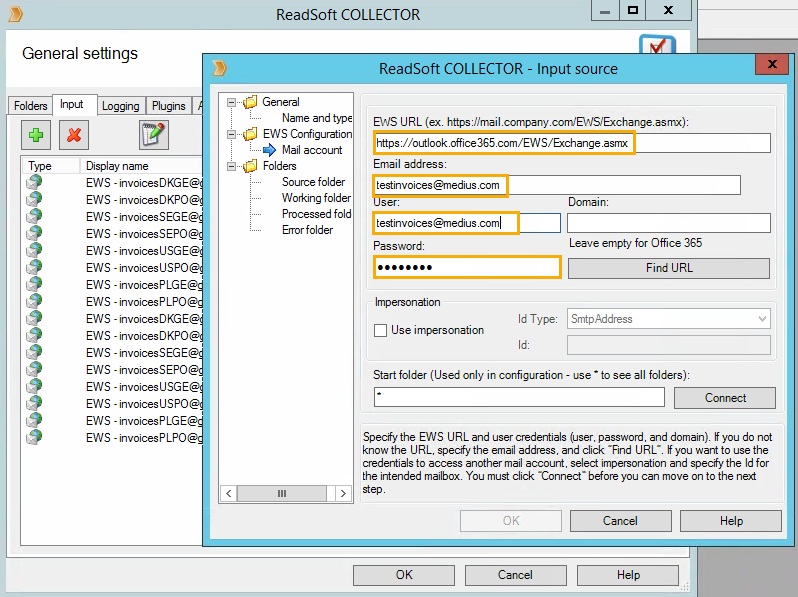Switch to the Logging tab

(x=121, y=106)
